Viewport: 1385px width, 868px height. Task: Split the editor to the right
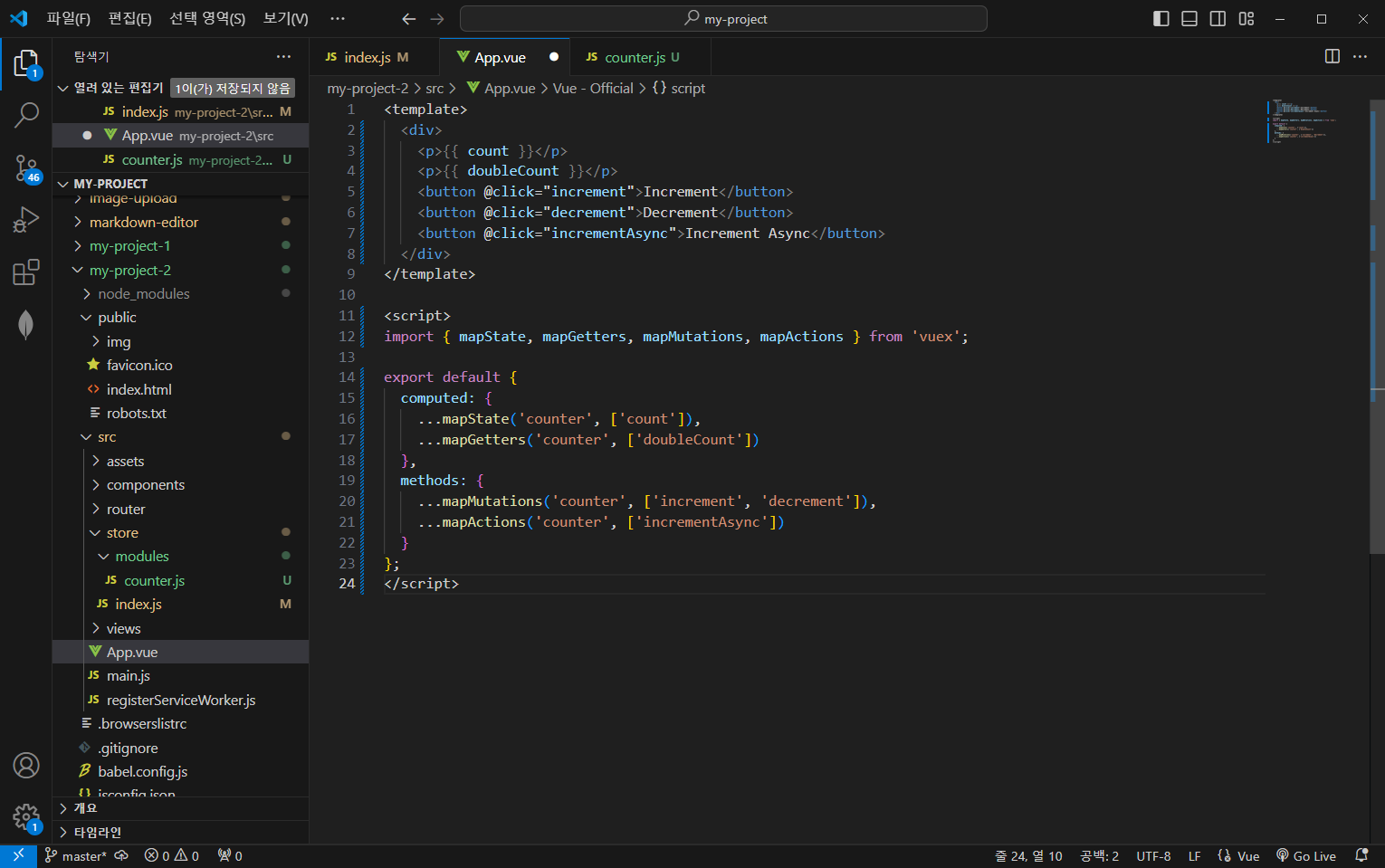click(1332, 57)
